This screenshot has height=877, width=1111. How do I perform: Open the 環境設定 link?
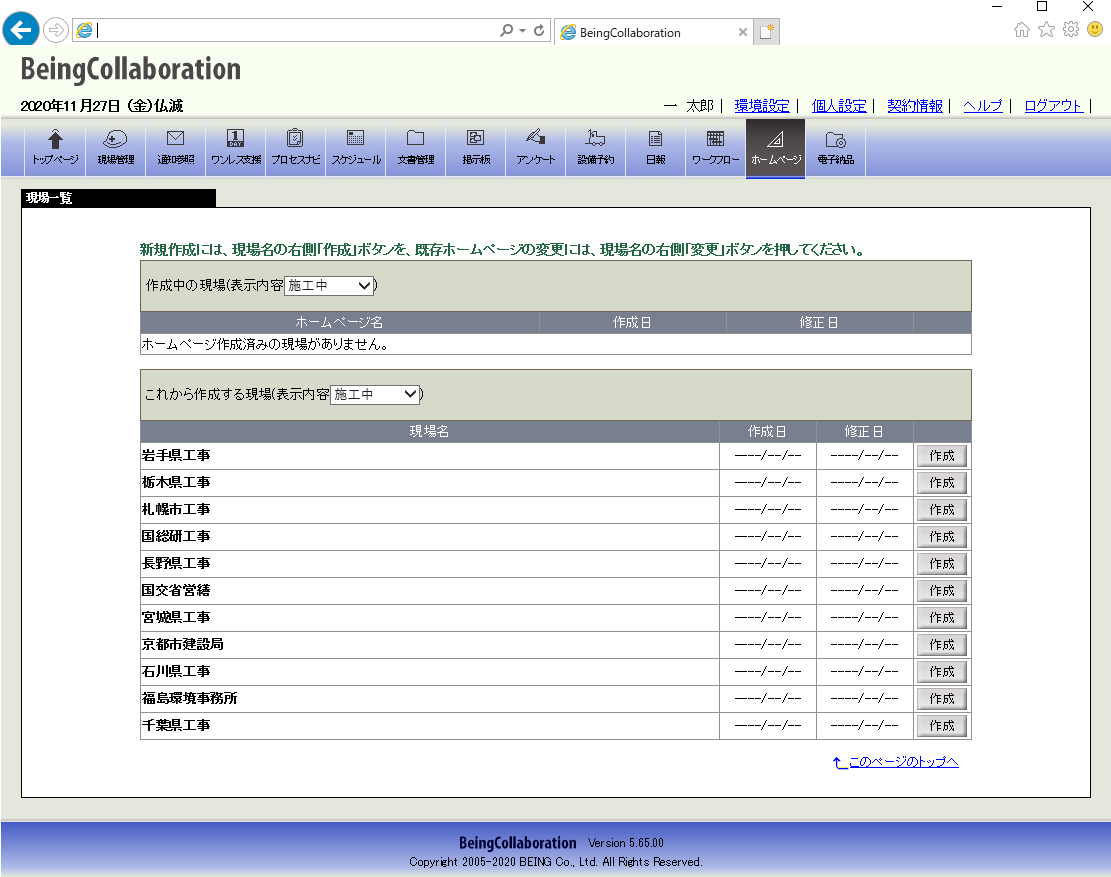pyautogui.click(x=762, y=106)
